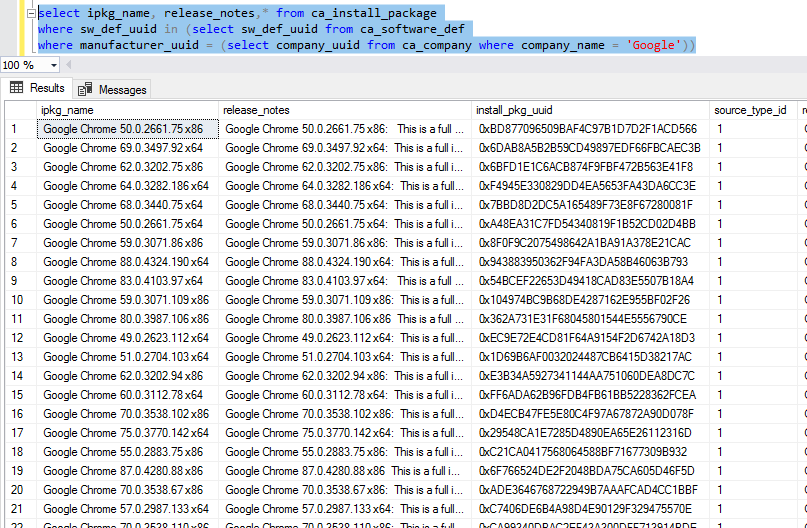Switch to the Messages tab
Image resolution: width=807 pixels, height=528 pixels.
[x=112, y=90]
